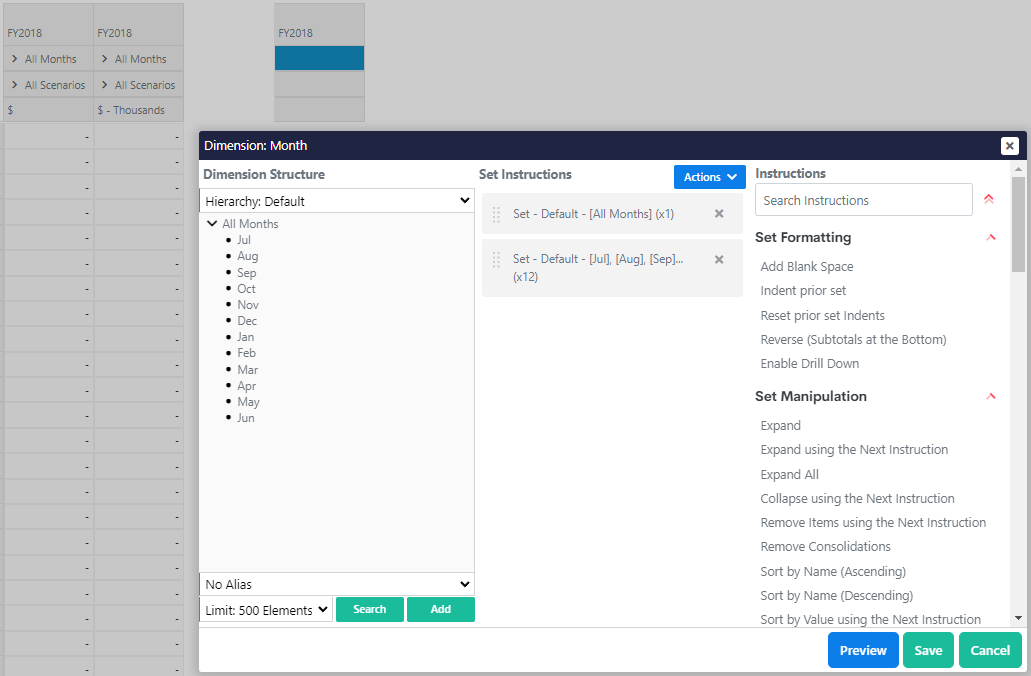Remove the Jul, Aug, Sep set instruction
Viewport: 1031px width, 676px height.
pos(718,259)
